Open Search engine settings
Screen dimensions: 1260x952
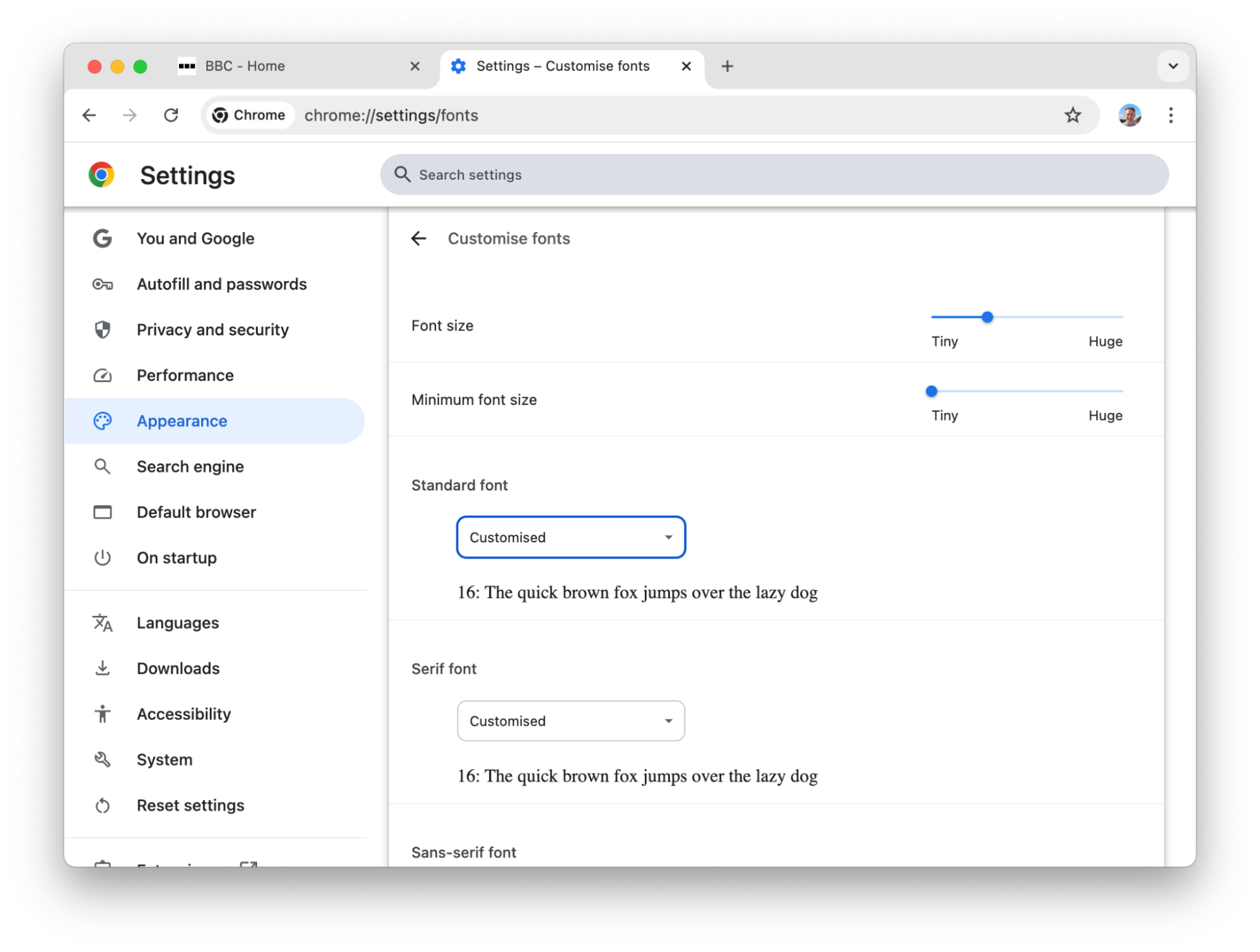click(x=214, y=467)
